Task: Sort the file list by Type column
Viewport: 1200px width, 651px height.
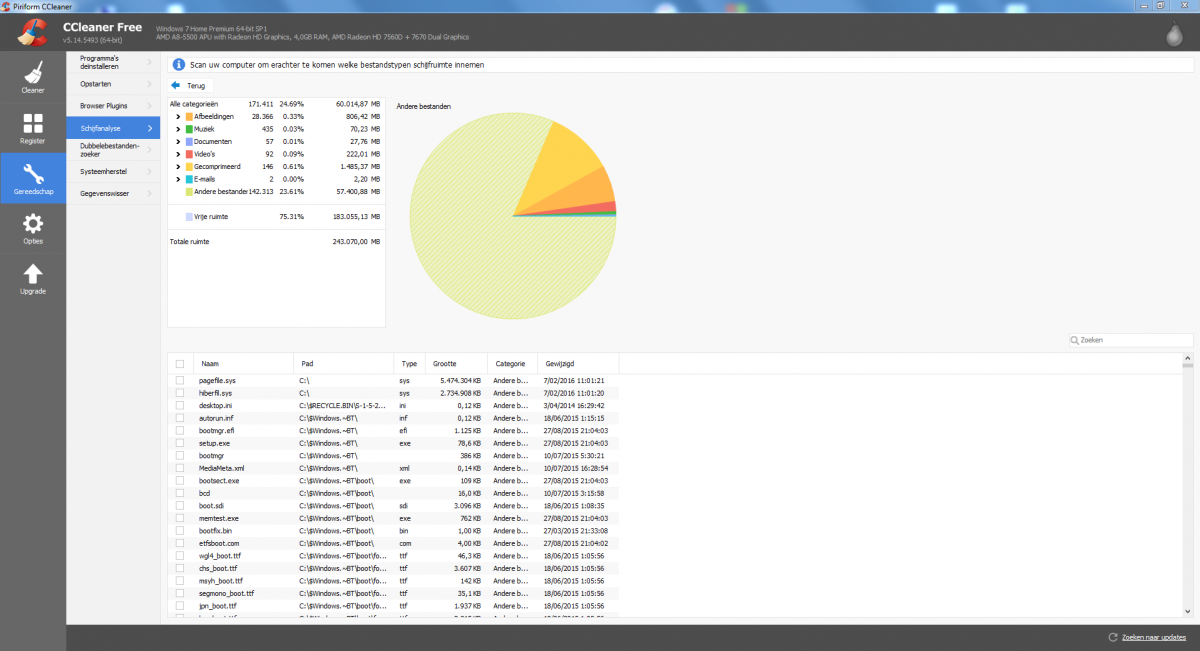Action: (409, 364)
